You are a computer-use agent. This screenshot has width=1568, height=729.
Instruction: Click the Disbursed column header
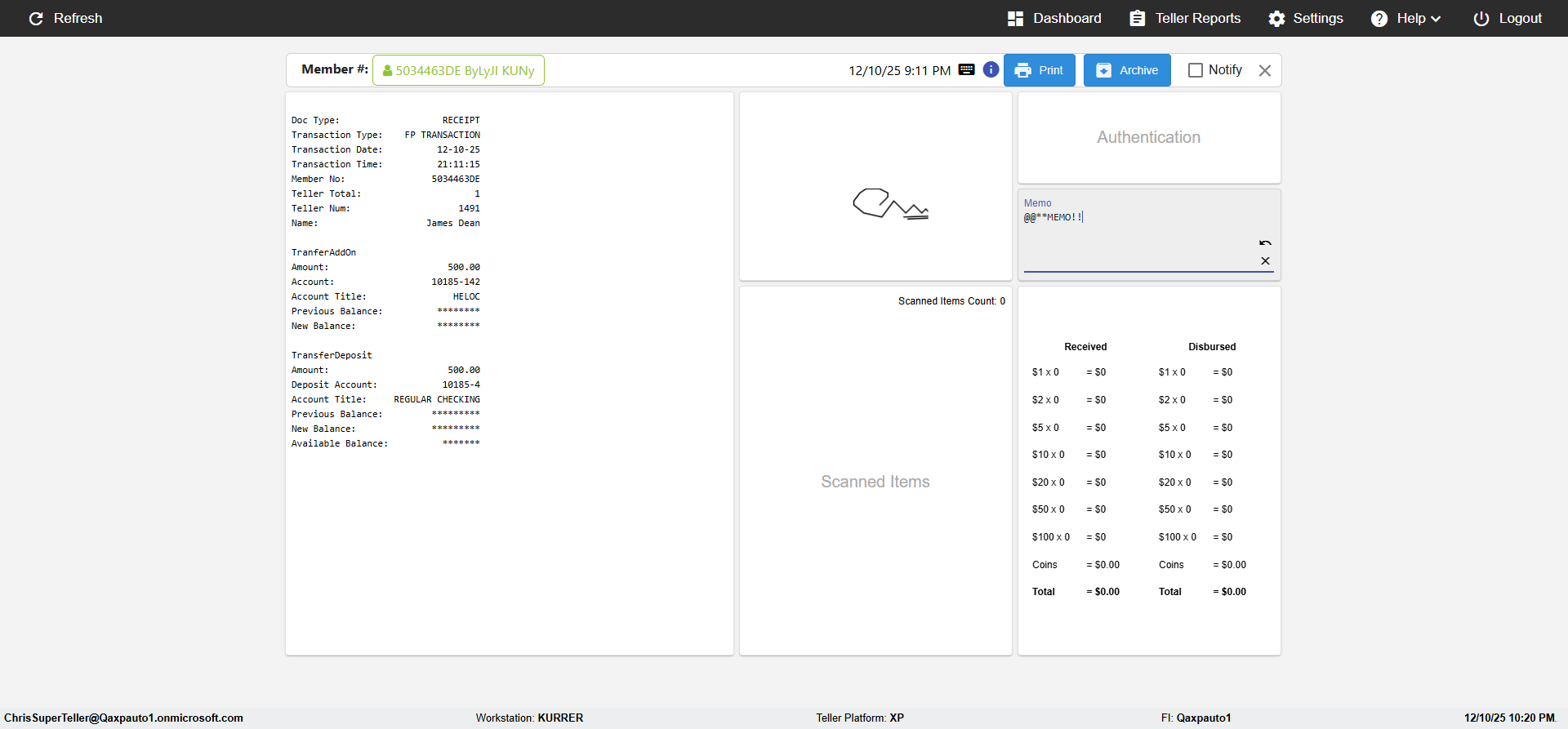point(1212,347)
